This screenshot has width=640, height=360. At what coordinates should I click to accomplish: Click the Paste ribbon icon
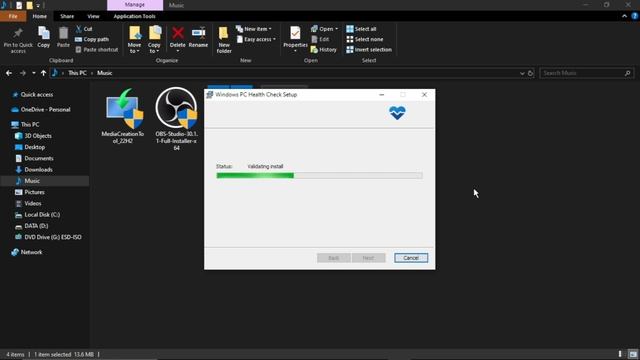point(63,37)
